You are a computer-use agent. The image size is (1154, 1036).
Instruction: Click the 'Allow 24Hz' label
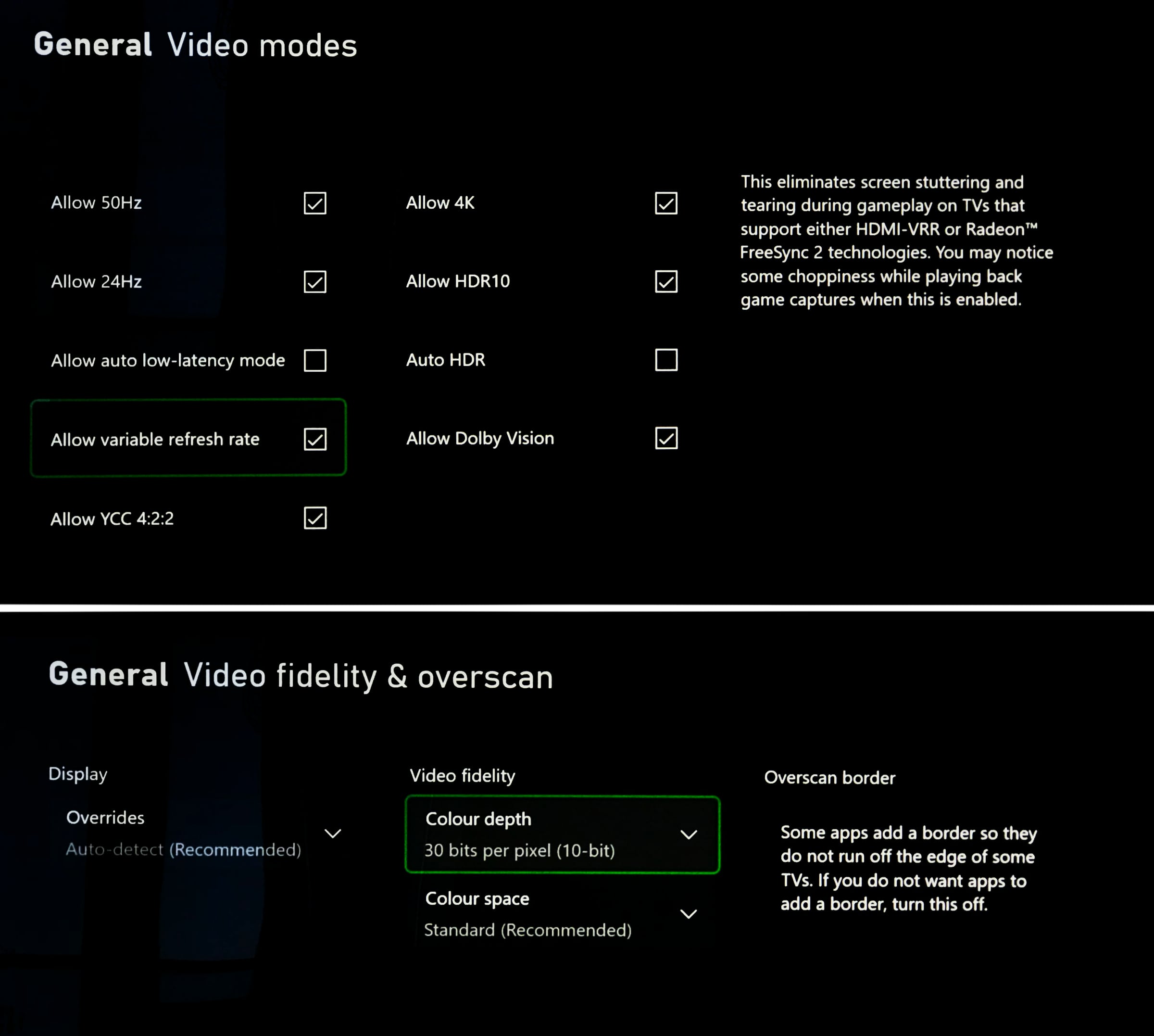[x=96, y=281]
